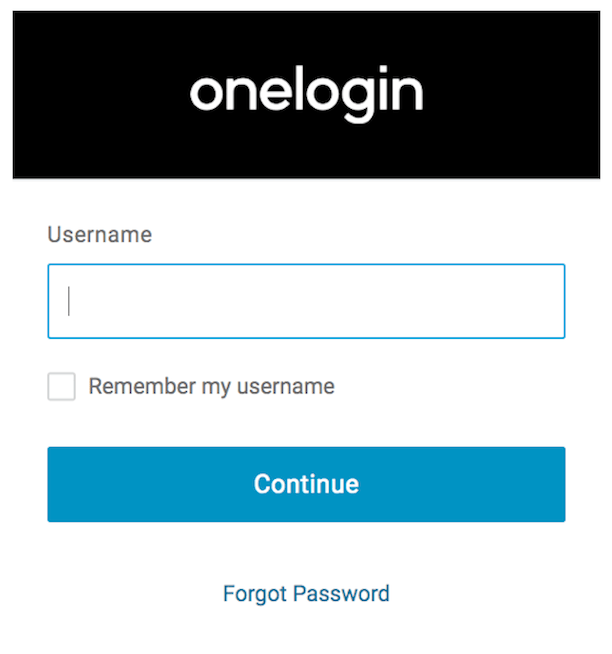This screenshot has width=612, height=654.
Task: Submit the form using Continue
Action: pyautogui.click(x=306, y=484)
